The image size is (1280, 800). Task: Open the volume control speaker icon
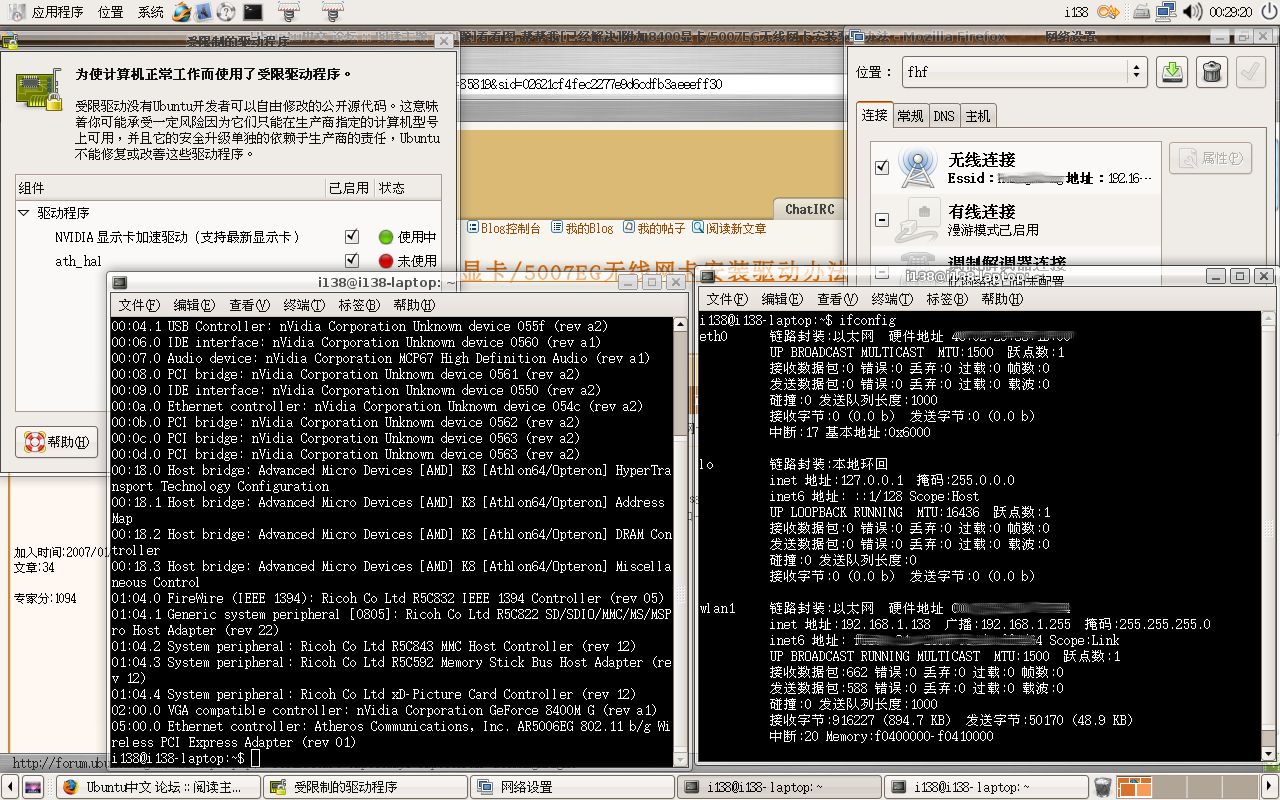(1192, 12)
